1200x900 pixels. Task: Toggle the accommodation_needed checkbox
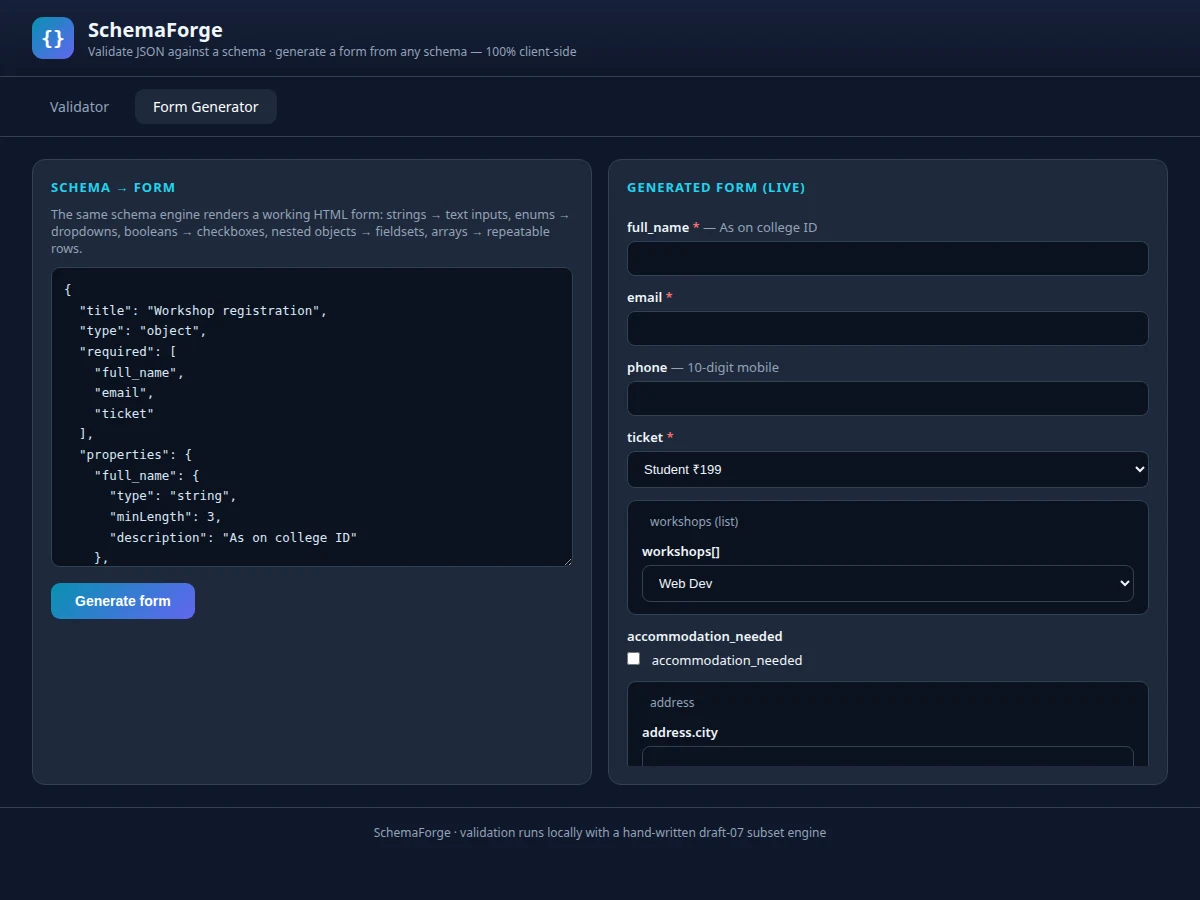633,659
